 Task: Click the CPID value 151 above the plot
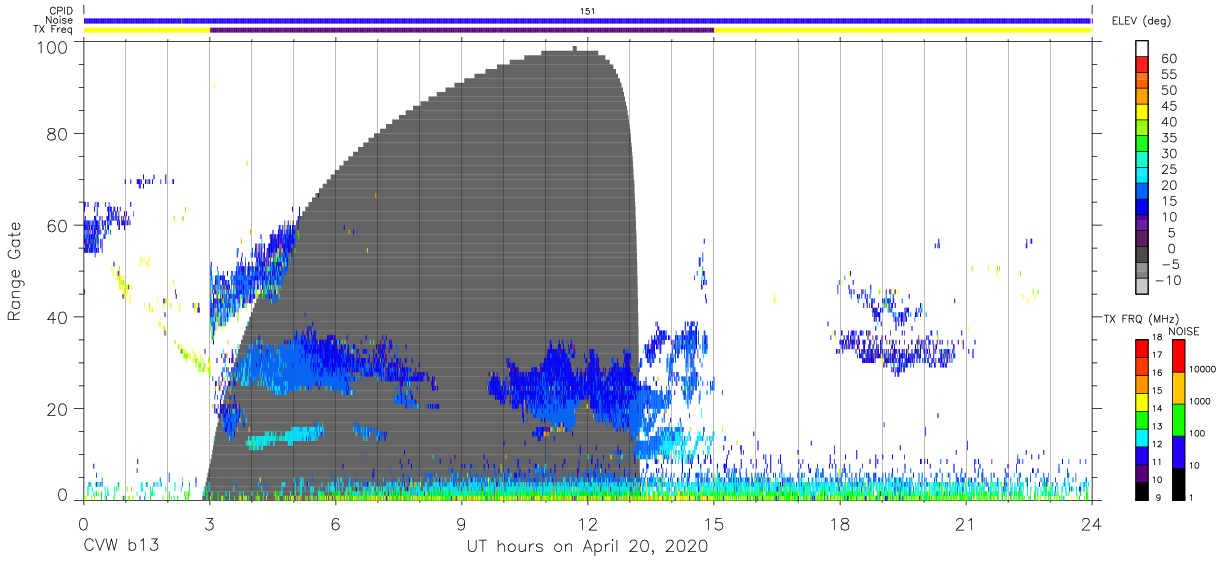[x=587, y=11]
